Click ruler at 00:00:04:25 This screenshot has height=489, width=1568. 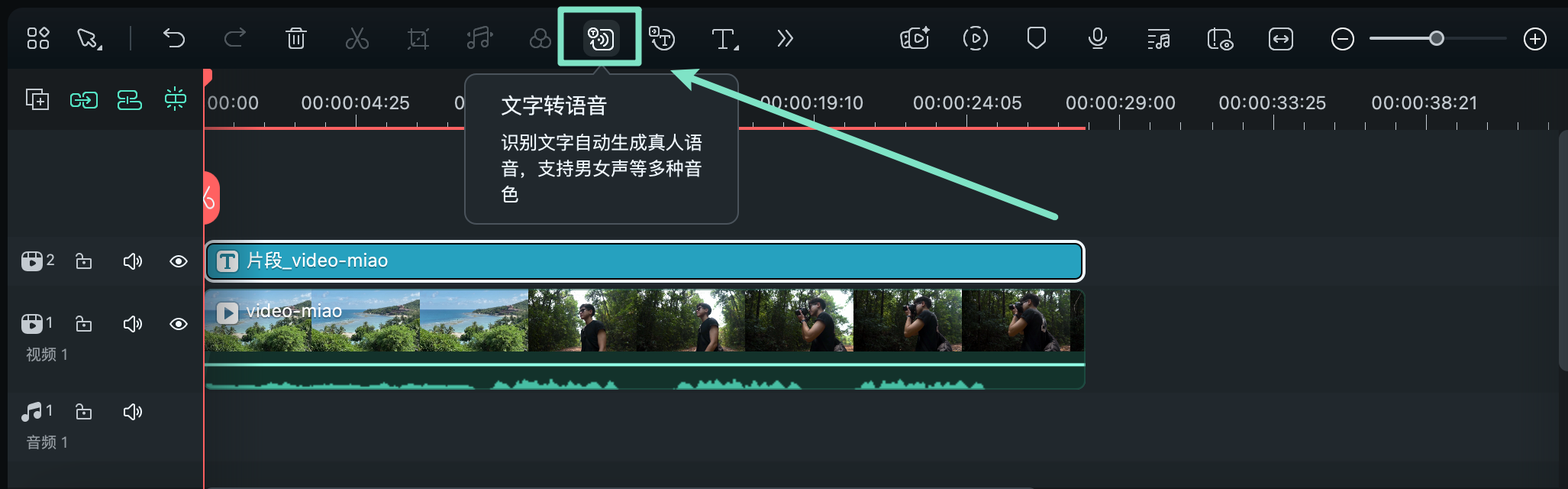pyautogui.click(x=355, y=102)
